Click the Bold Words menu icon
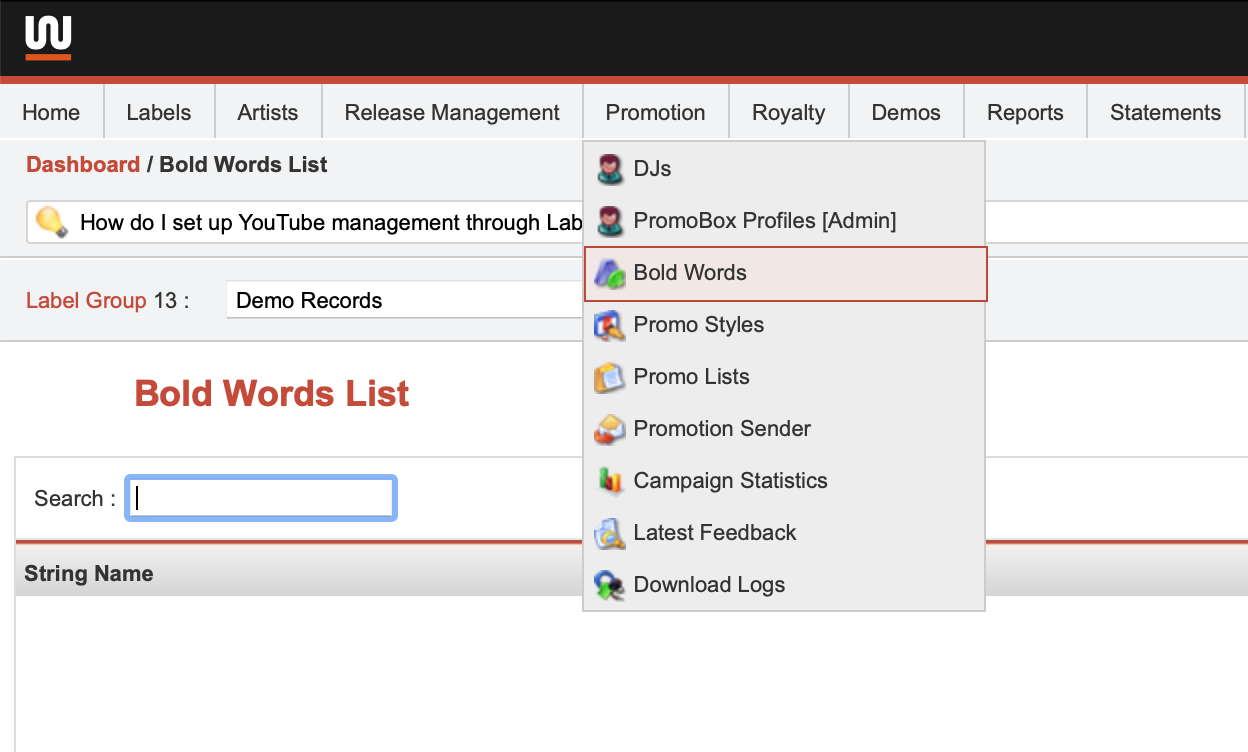This screenshot has width=1248, height=752. click(609, 273)
